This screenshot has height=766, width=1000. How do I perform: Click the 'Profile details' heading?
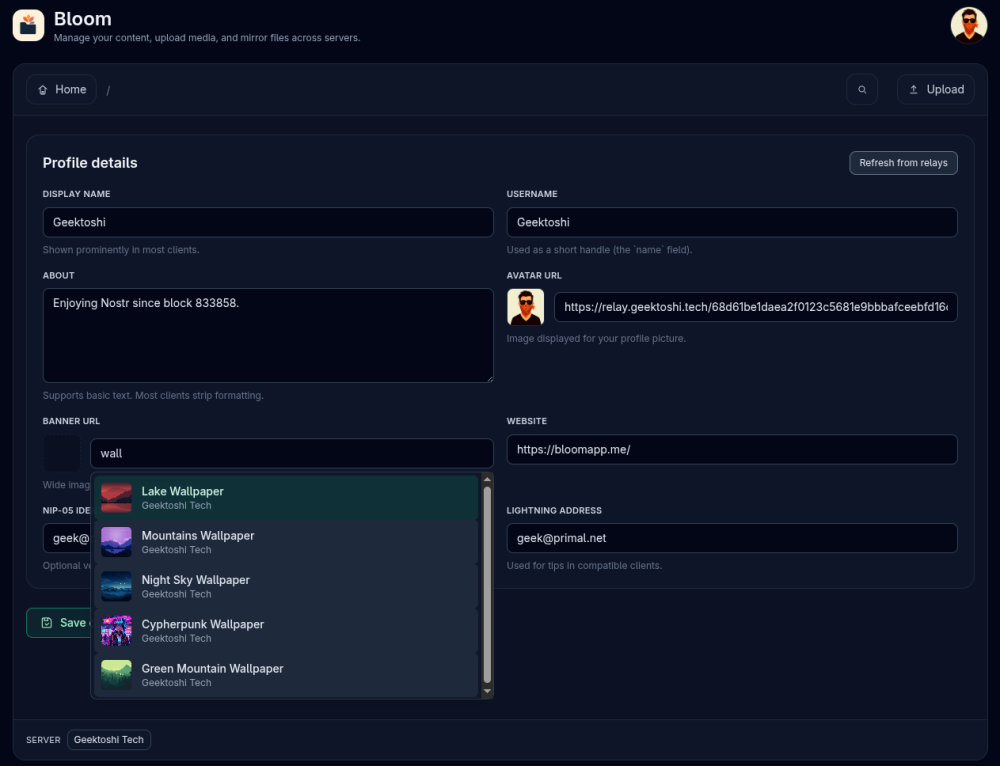90,163
